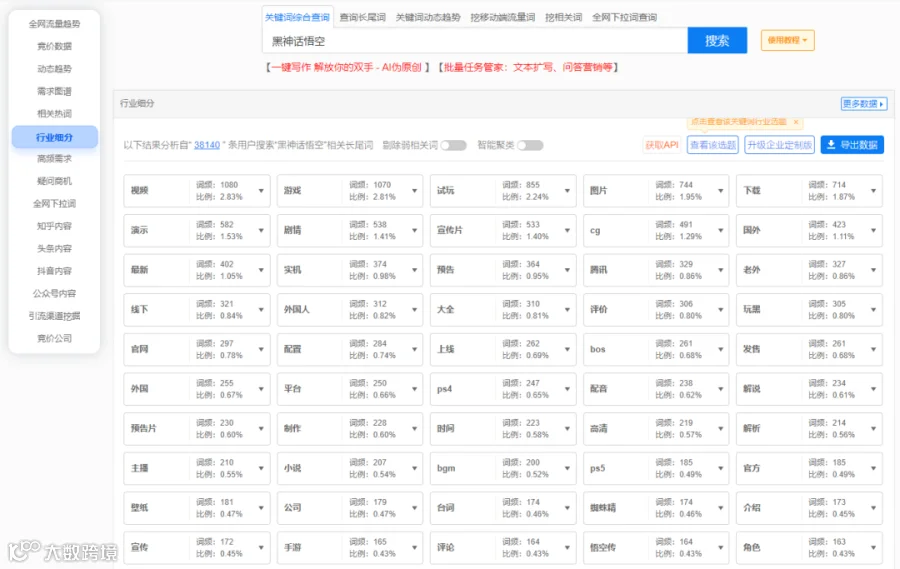View 抖音内容 from the sidebar
This screenshot has width=900, height=569.
pos(55,271)
